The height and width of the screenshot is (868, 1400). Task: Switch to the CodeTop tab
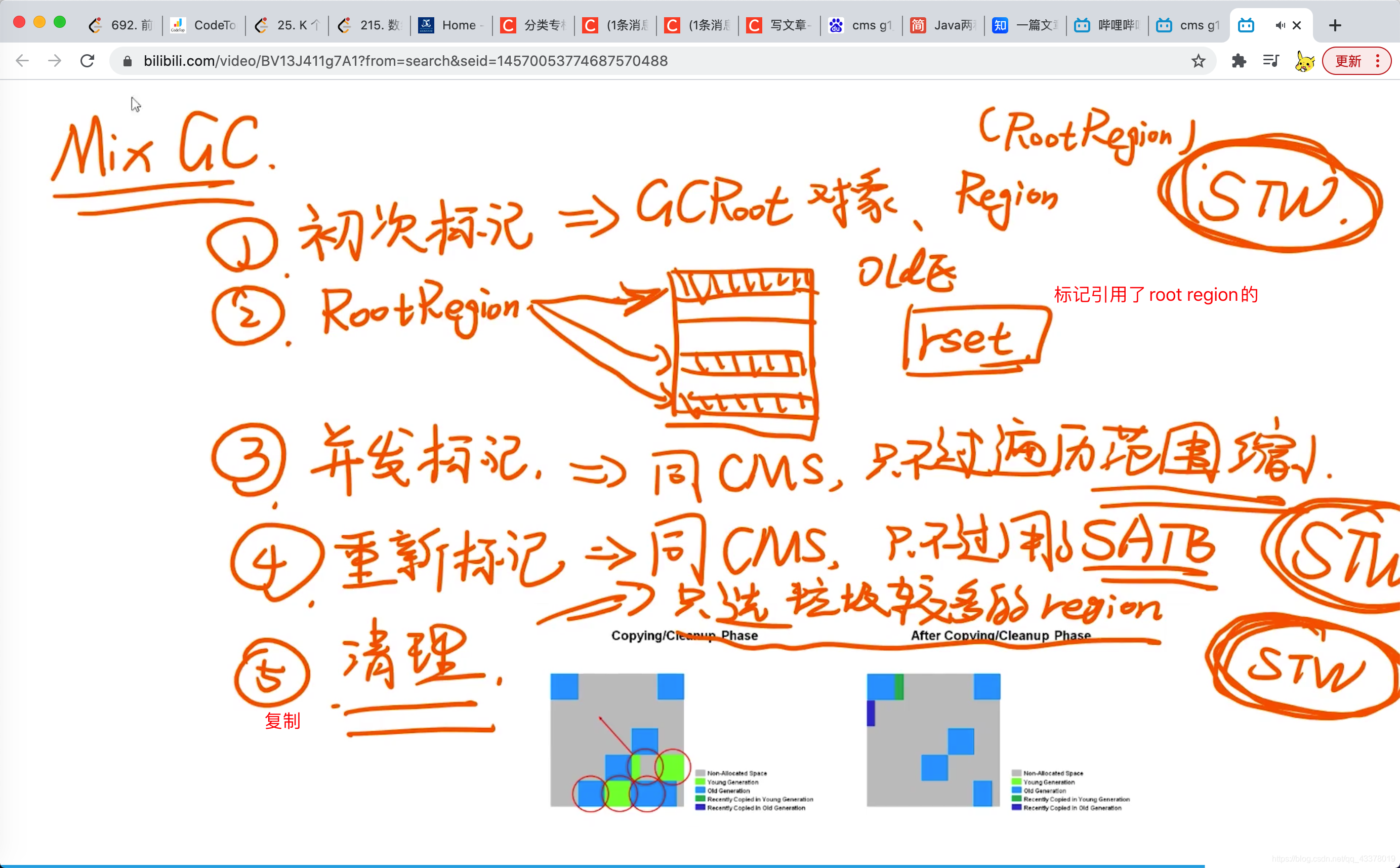[203, 25]
